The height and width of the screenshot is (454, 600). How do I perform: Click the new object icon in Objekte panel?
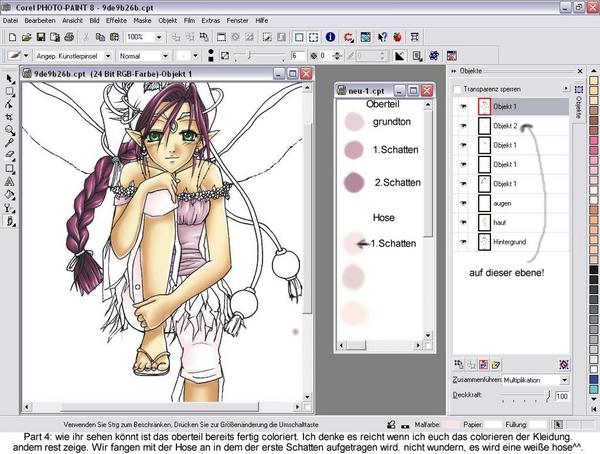click(x=496, y=364)
